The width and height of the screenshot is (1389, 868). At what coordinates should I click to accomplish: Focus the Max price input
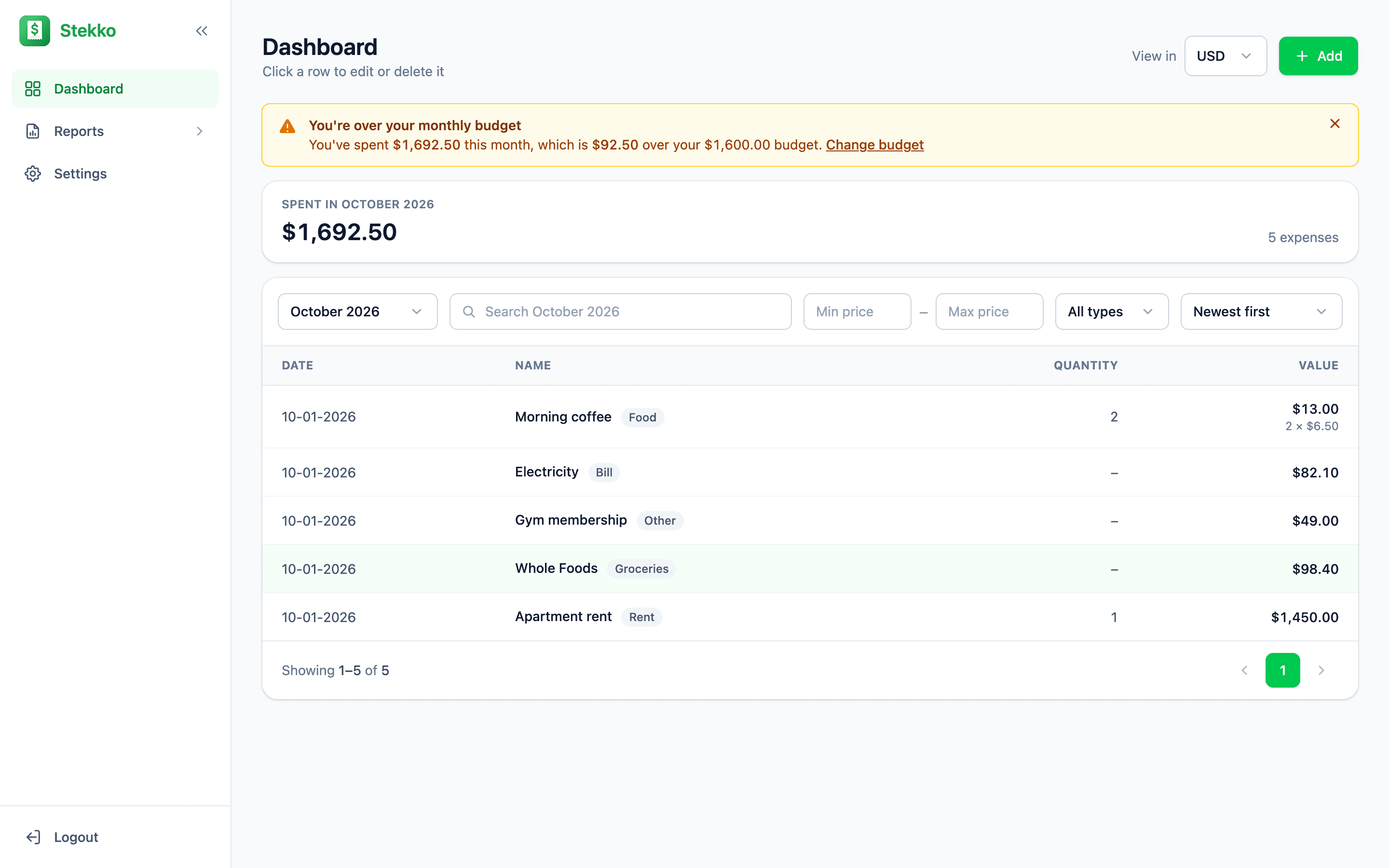990,312
